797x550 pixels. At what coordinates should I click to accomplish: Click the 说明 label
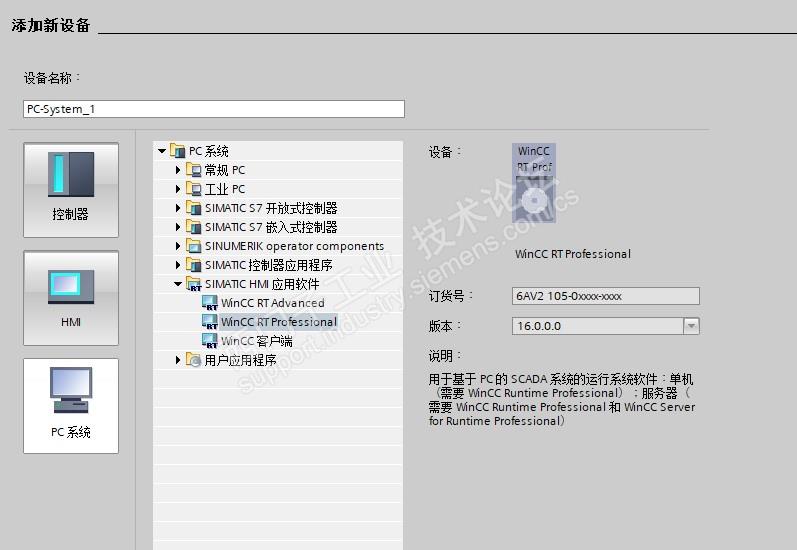pos(445,355)
